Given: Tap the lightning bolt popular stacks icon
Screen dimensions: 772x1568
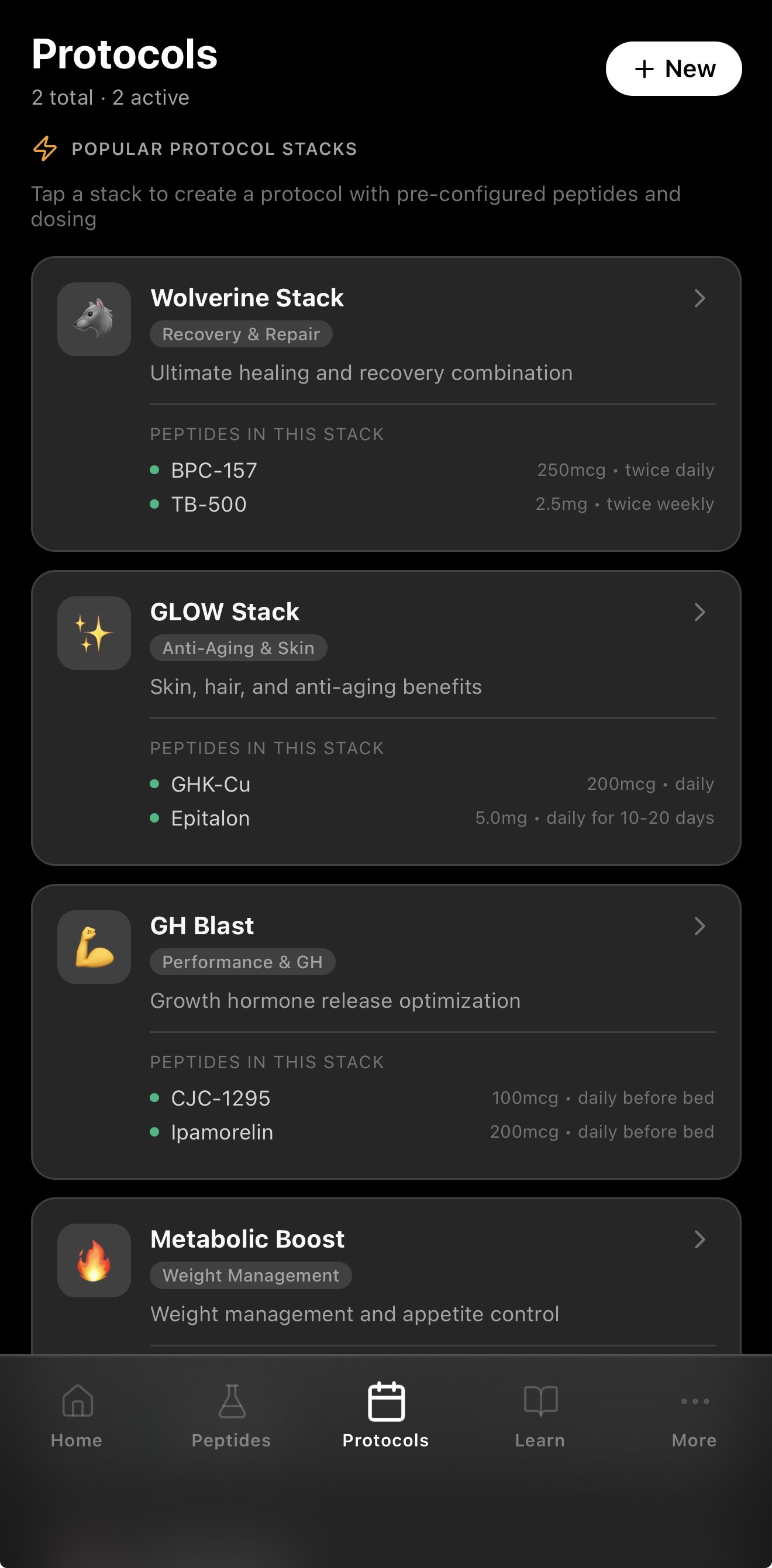Looking at the screenshot, I should (45, 148).
